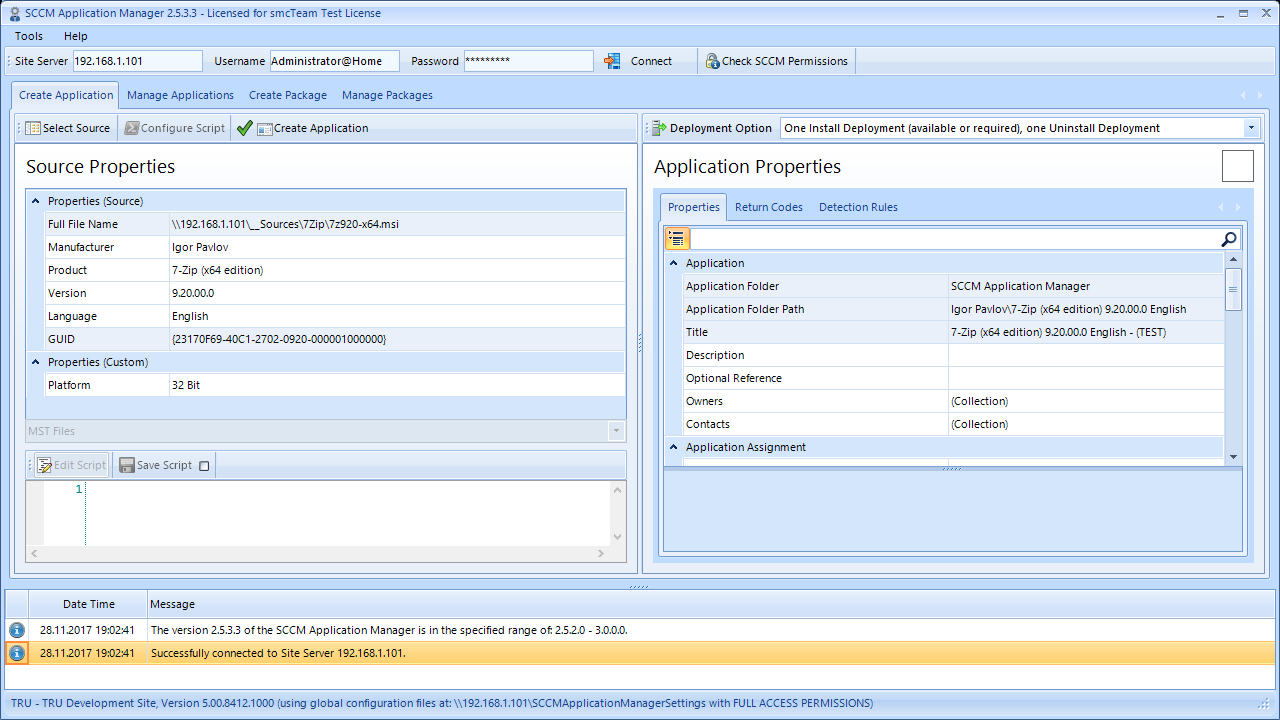This screenshot has height=720, width=1280.
Task: Click the Select Source table icon
Action: pyautogui.click(x=33, y=128)
